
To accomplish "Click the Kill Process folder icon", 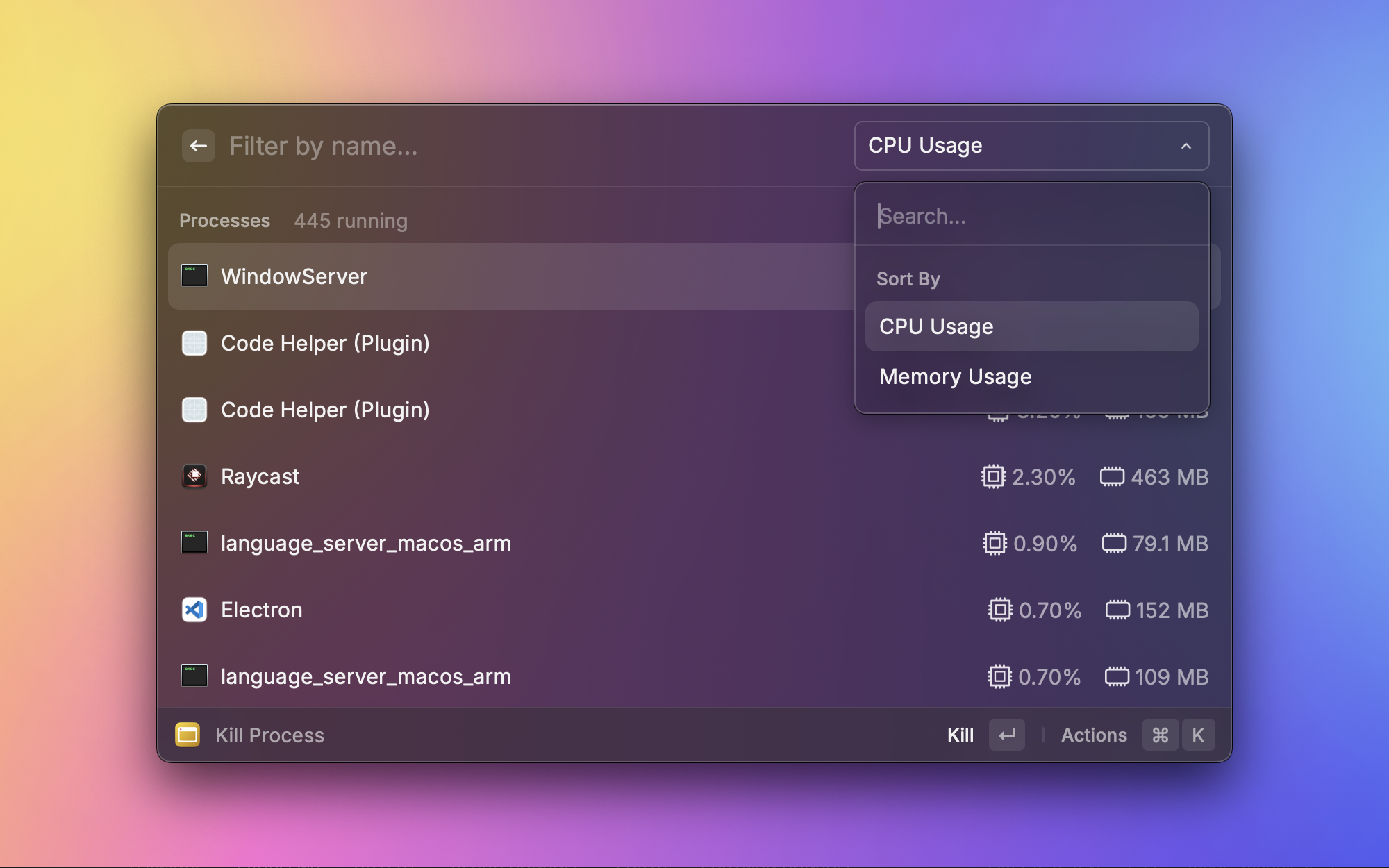I will pyautogui.click(x=188, y=735).
